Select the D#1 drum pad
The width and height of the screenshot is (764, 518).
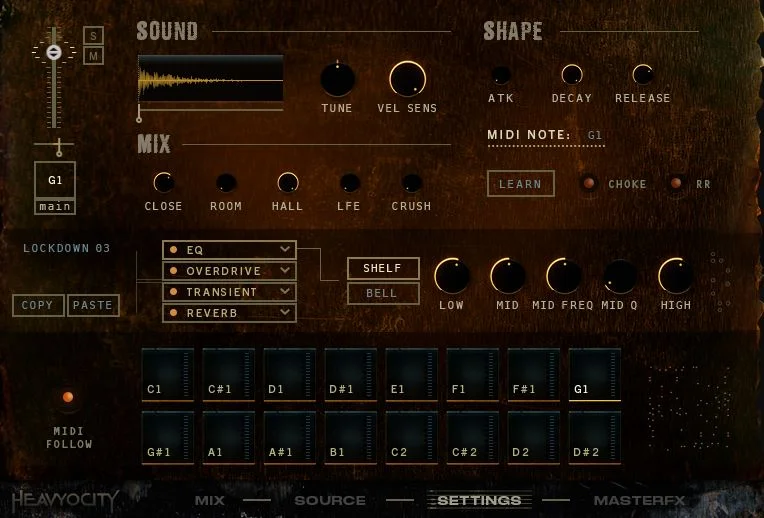click(x=350, y=374)
